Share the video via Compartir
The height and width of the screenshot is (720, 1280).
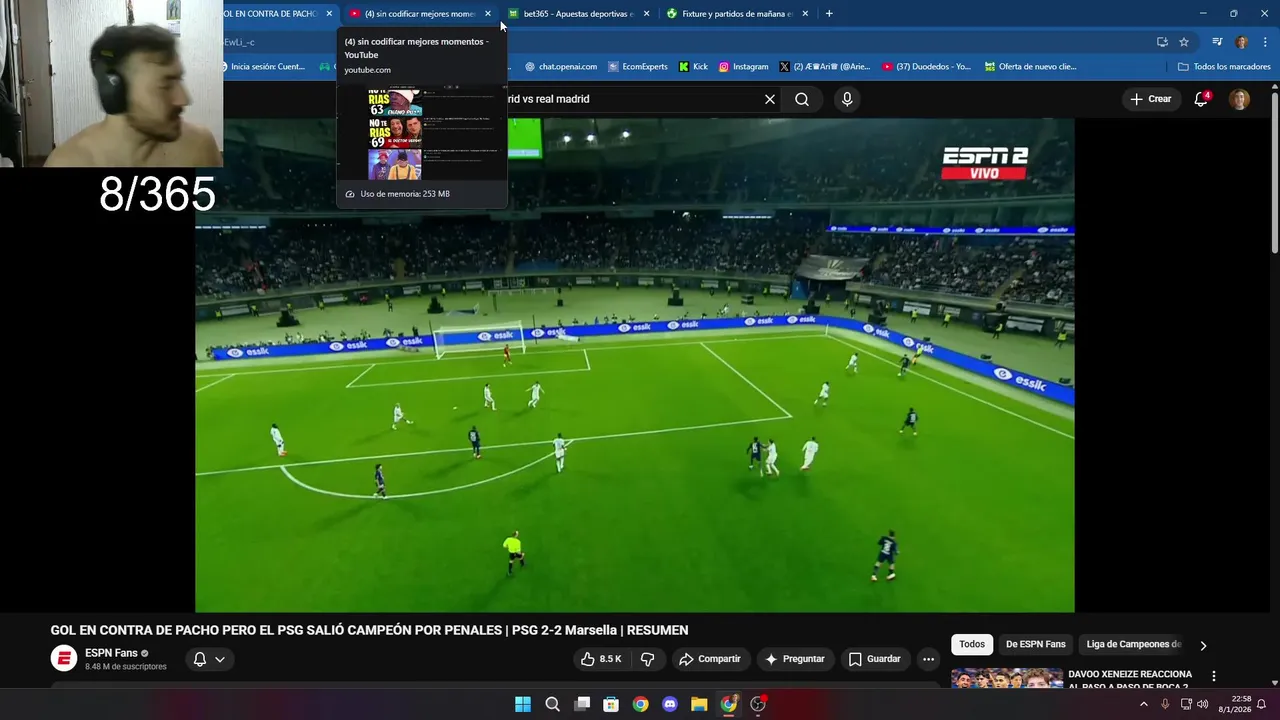click(x=709, y=659)
